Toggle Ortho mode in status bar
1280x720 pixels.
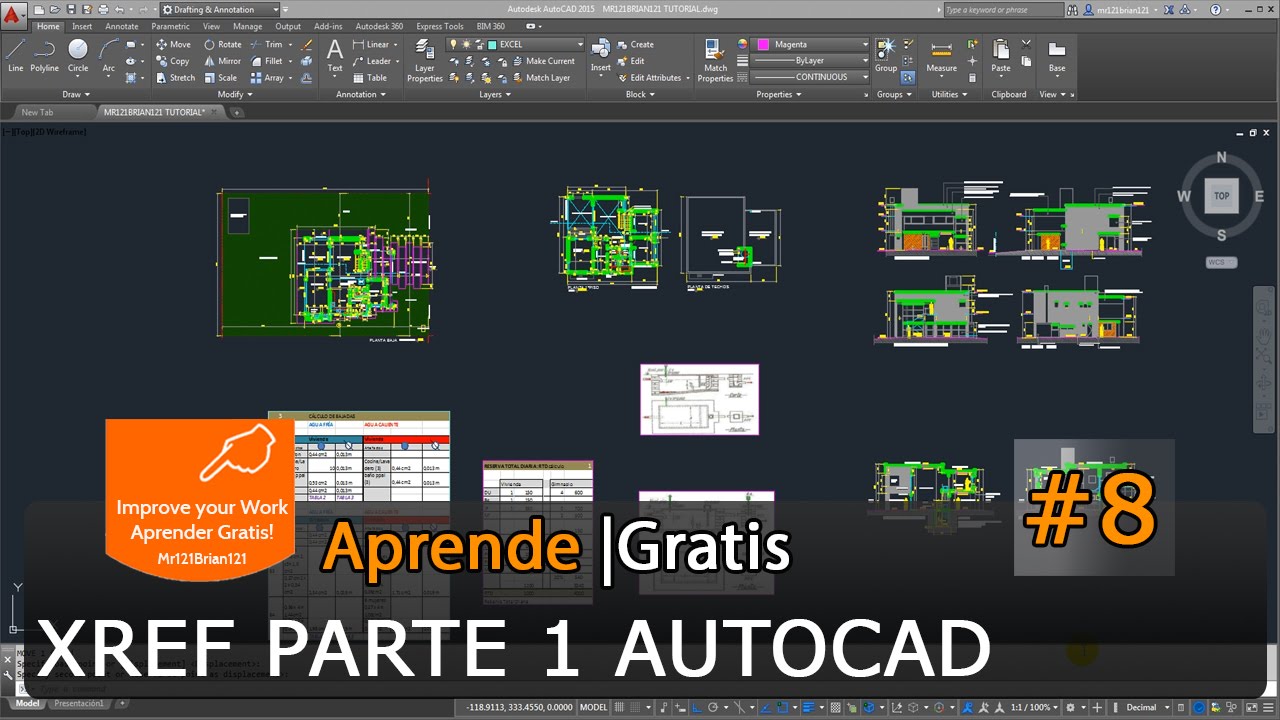click(697, 707)
